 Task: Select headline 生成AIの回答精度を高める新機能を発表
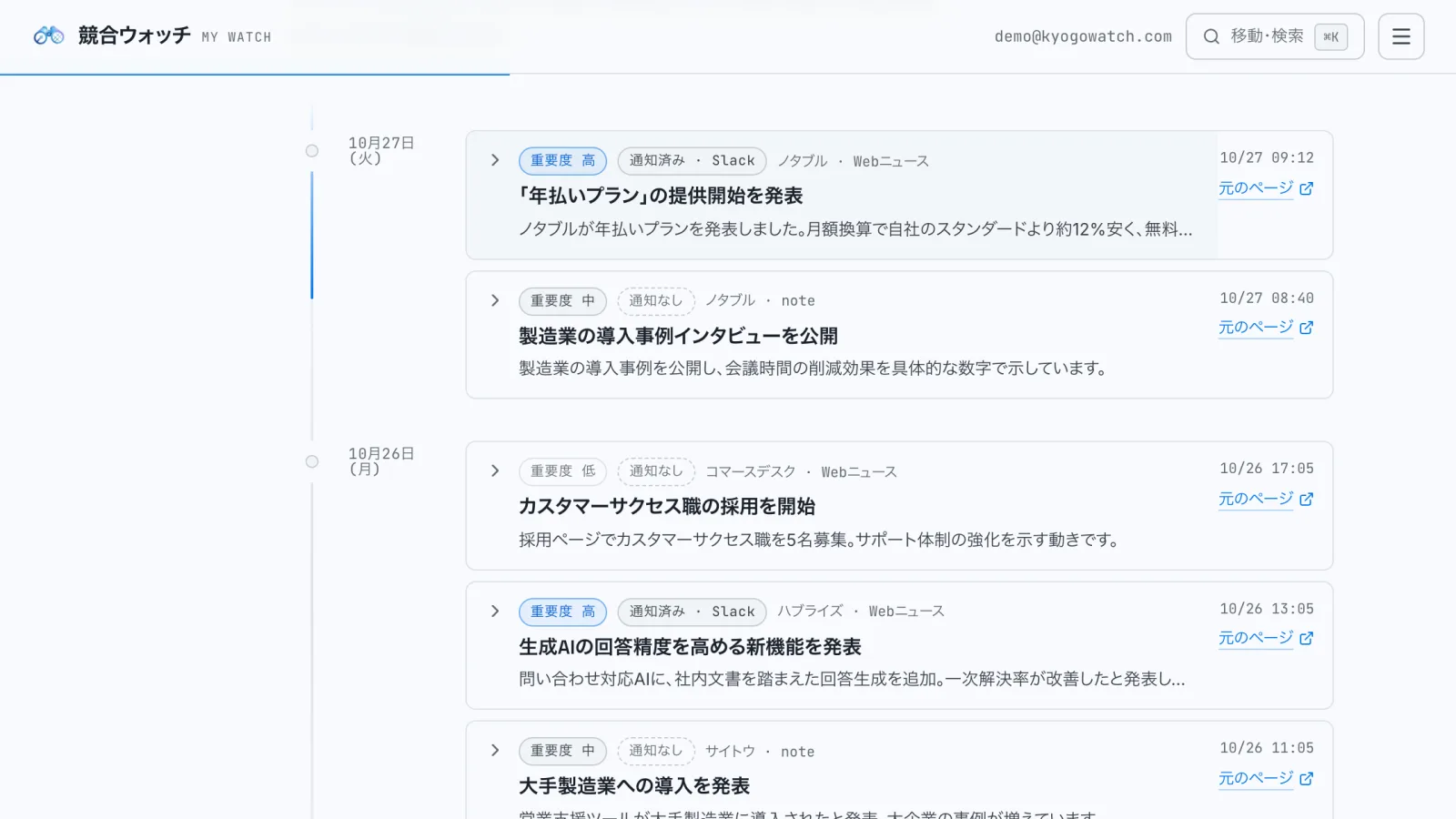(x=690, y=647)
